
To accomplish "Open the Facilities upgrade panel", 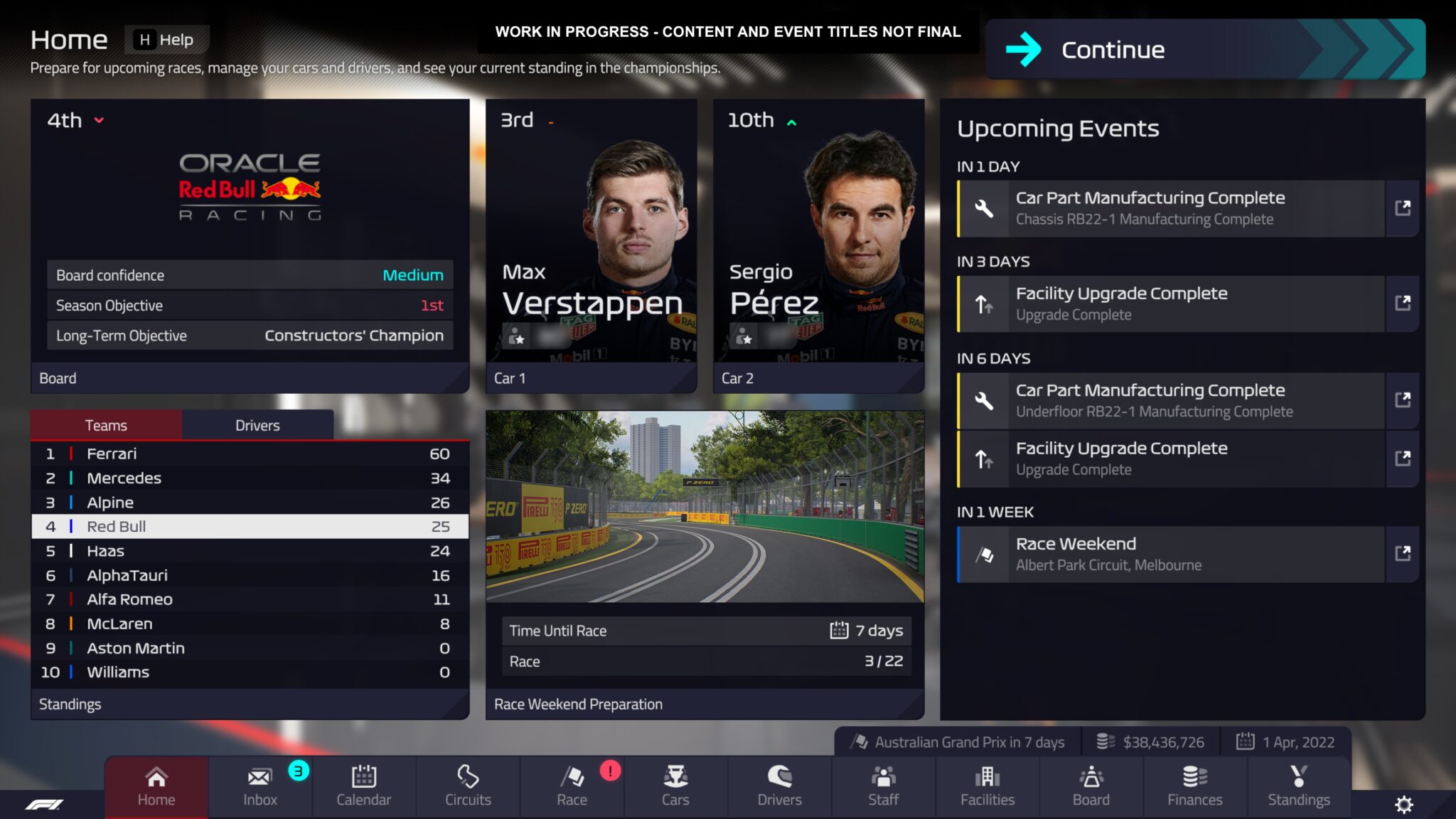I will [x=987, y=785].
